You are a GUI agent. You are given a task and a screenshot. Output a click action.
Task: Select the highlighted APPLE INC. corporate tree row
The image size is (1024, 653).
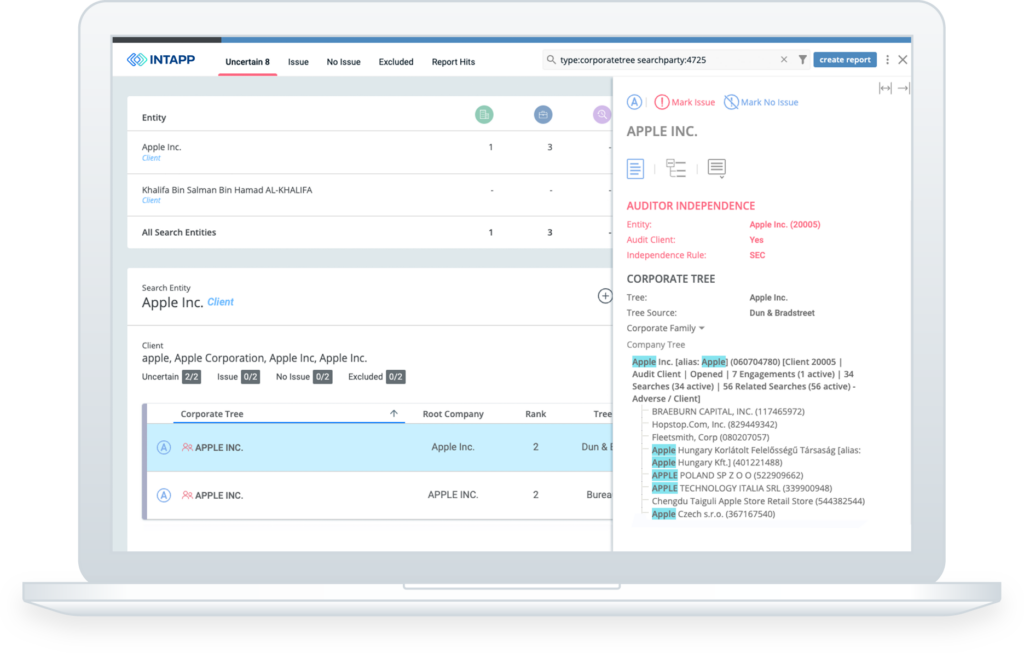[379, 447]
